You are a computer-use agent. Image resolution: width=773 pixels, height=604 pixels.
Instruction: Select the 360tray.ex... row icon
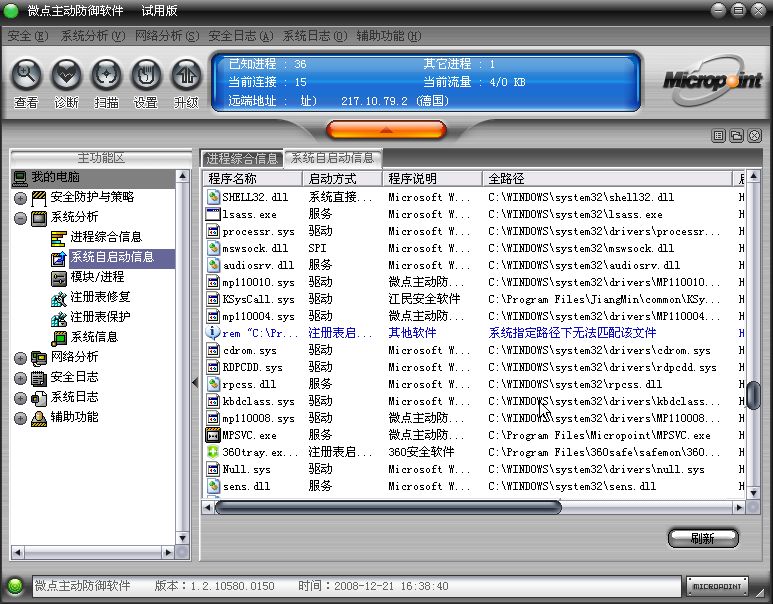pos(213,452)
